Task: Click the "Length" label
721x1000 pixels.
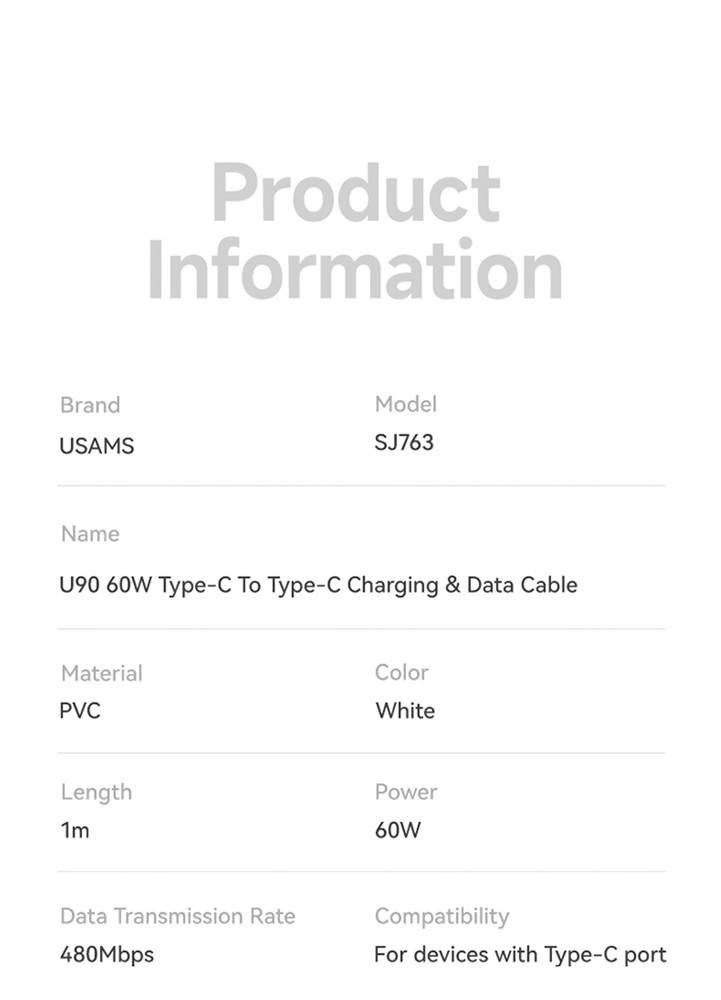Action: 96,792
